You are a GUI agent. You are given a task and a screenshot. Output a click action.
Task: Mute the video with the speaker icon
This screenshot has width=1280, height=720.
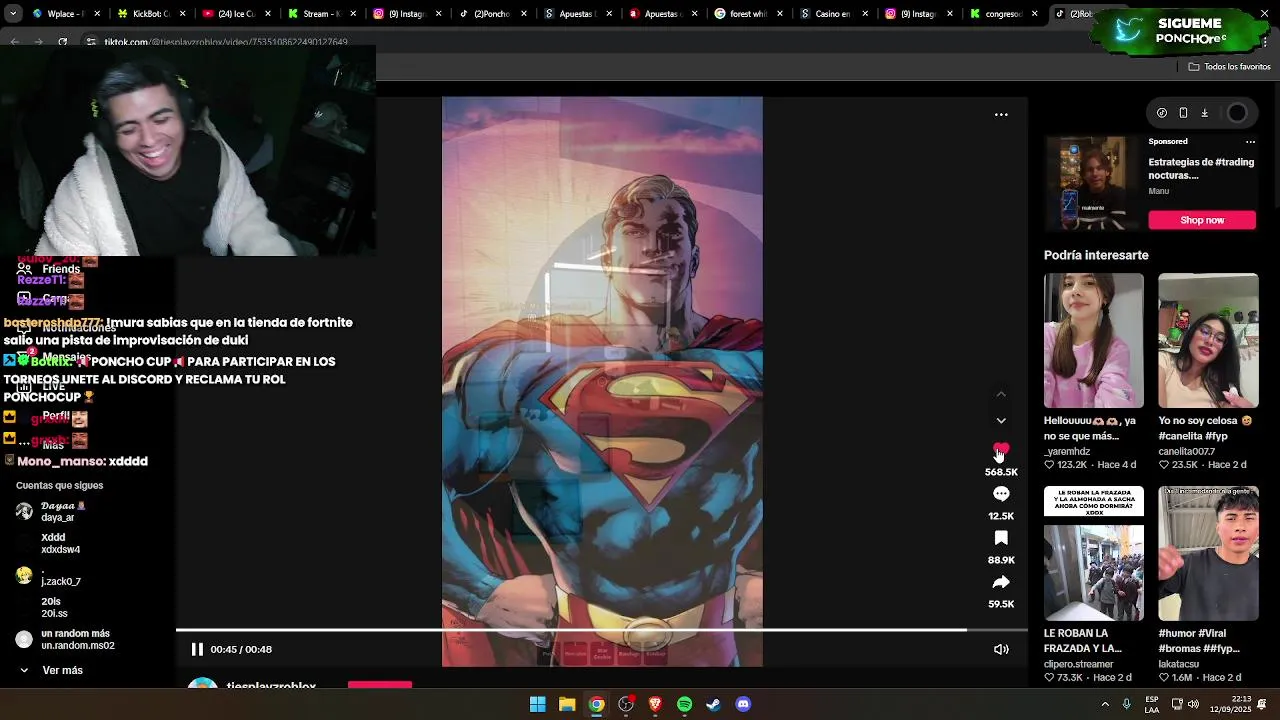pos(1001,649)
